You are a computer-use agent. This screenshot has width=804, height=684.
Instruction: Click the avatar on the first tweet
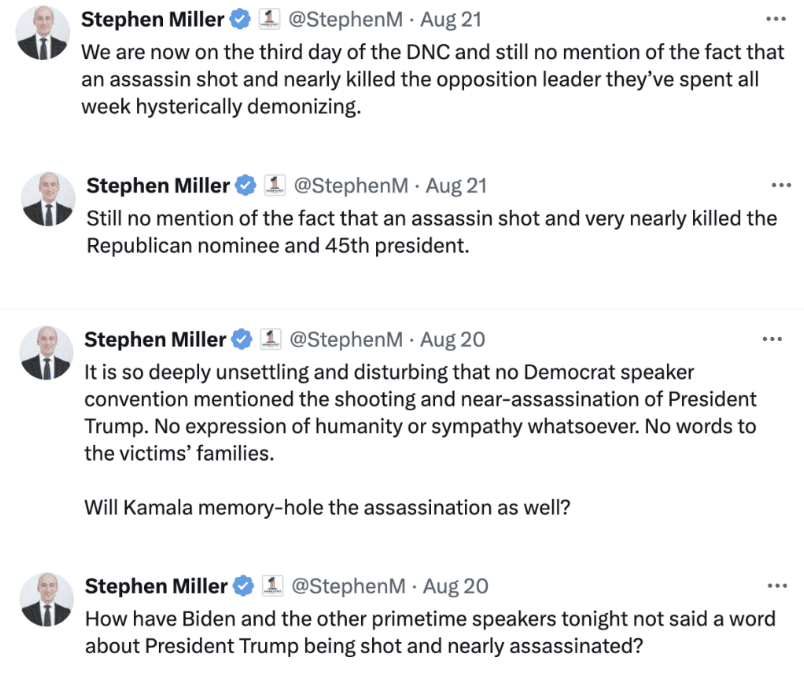click(x=43, y=33)
